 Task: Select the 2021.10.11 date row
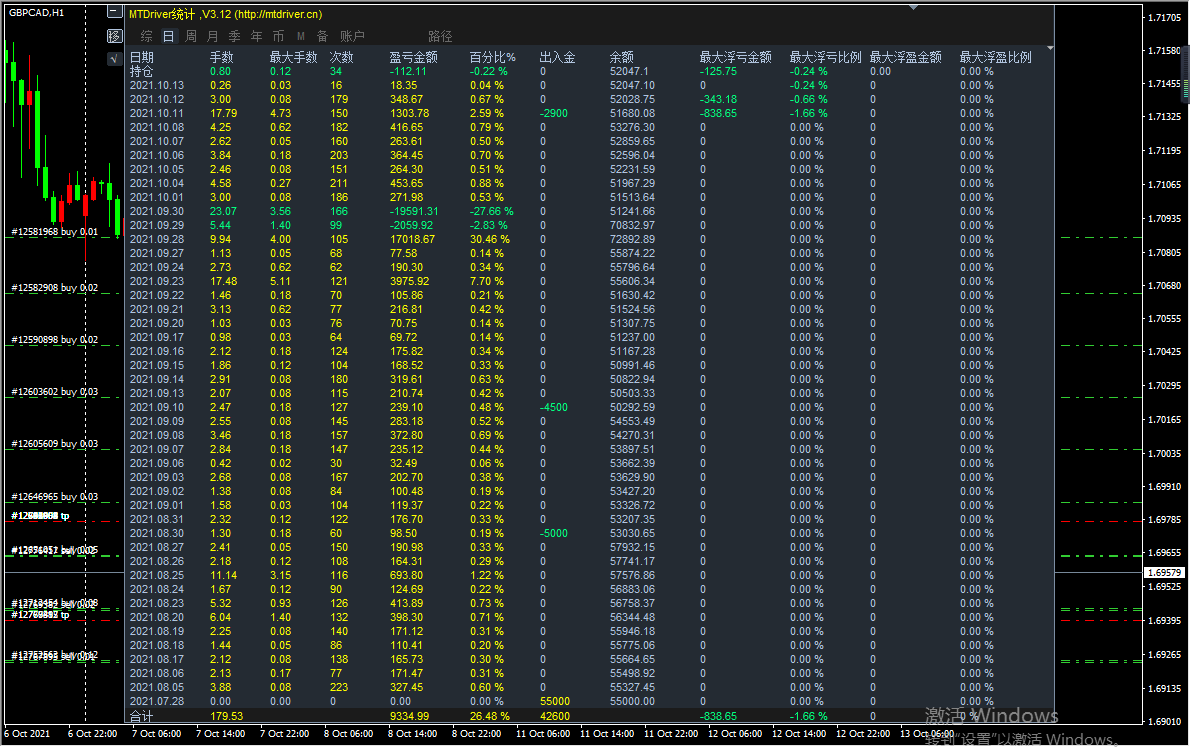[x=157, y=113]
